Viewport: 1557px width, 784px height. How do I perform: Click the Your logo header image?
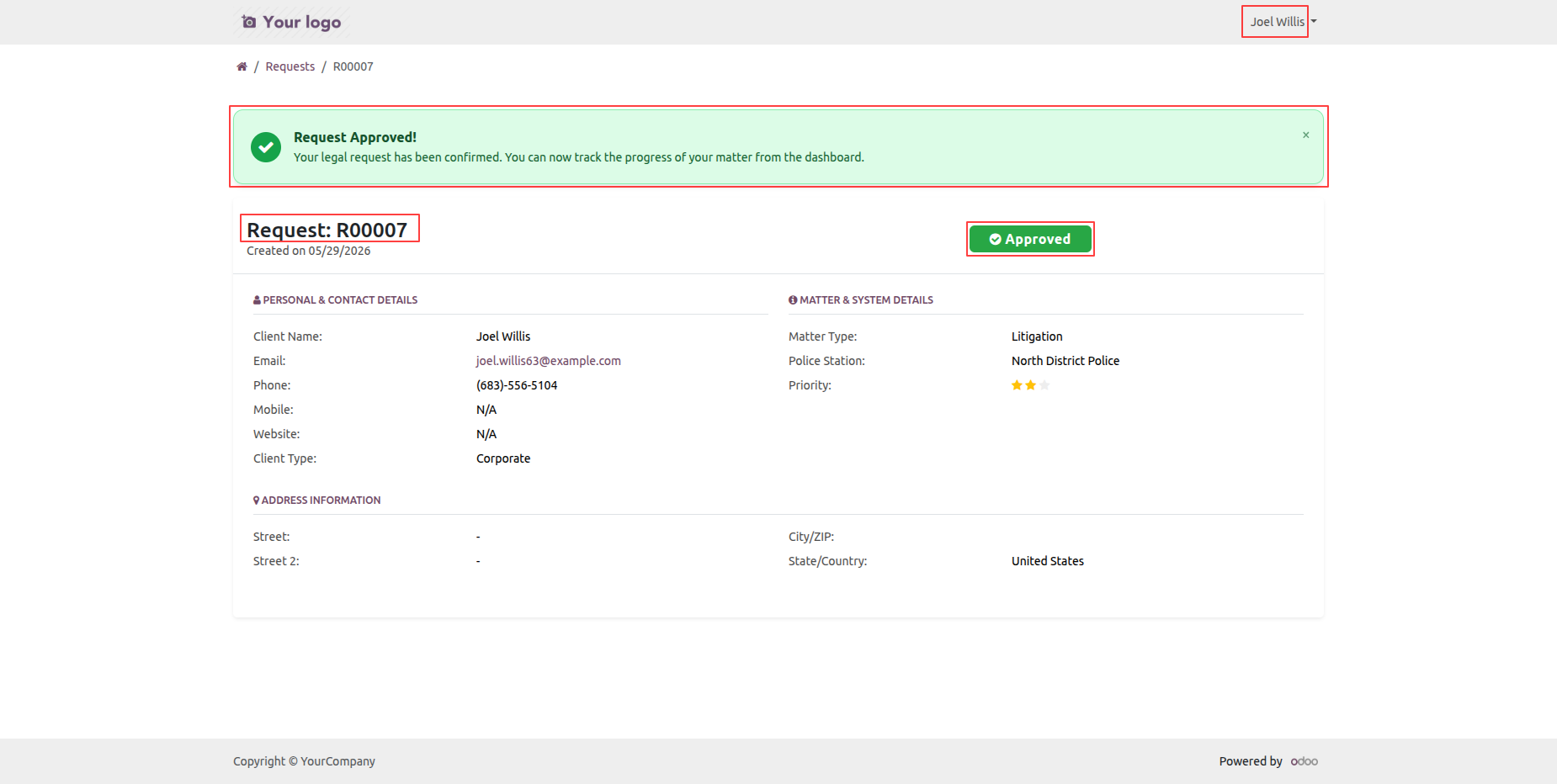pos(292,22)
